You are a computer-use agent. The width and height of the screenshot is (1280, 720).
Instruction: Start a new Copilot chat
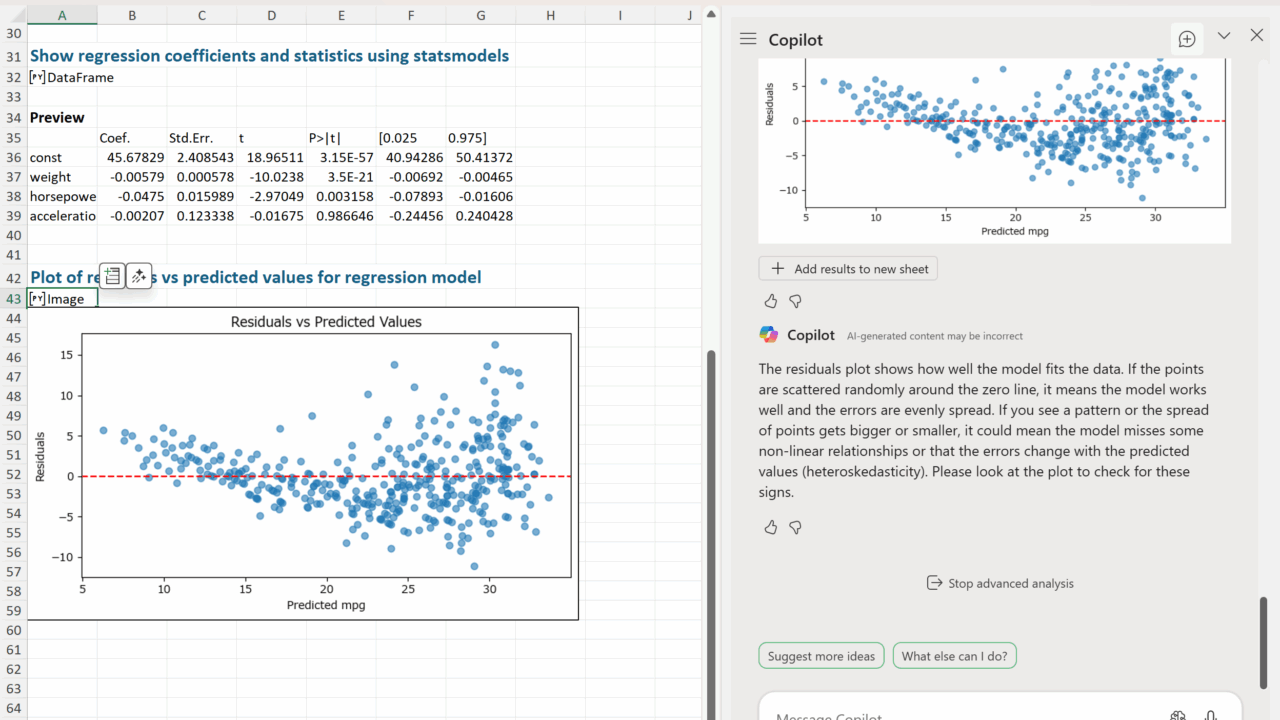point(1187,39)
